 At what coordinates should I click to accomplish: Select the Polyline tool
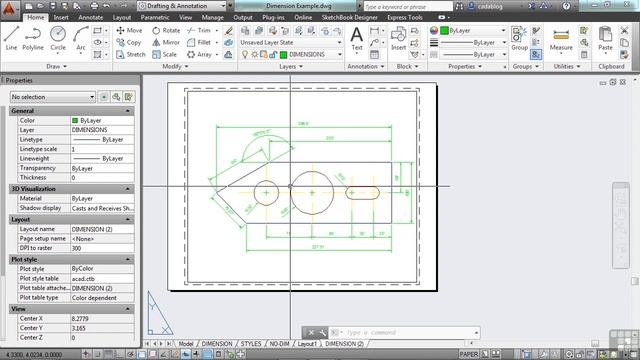click(33, 38)
